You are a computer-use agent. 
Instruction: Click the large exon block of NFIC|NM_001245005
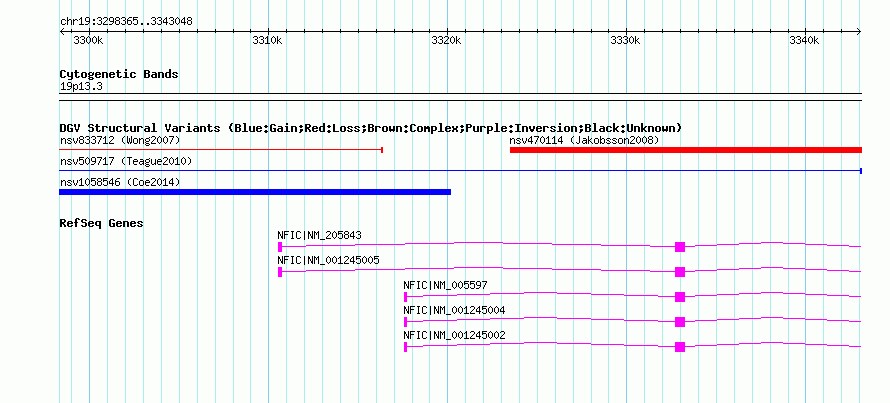click(680, 272)
